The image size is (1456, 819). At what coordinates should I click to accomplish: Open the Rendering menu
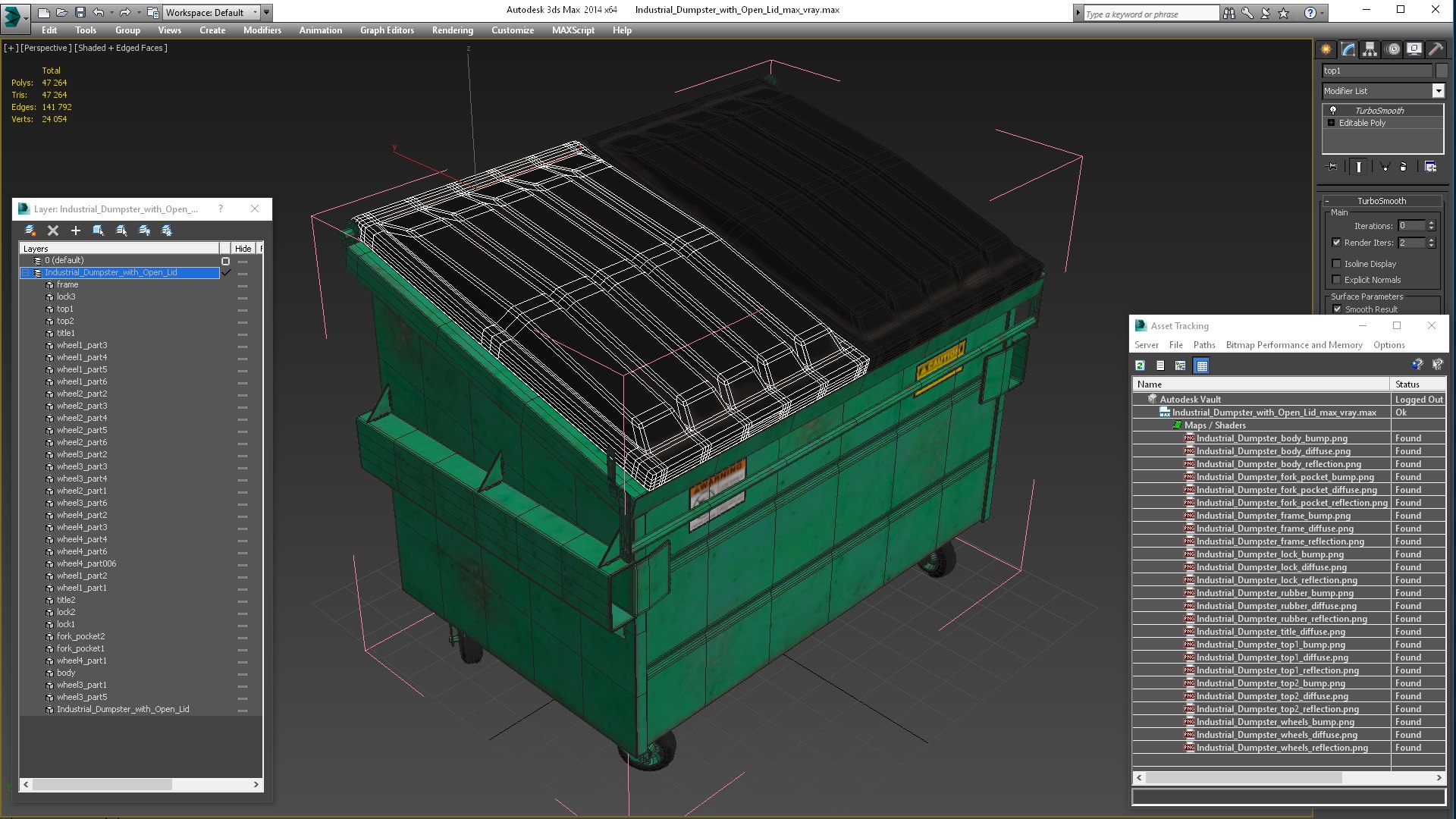[x=453, y=30]
